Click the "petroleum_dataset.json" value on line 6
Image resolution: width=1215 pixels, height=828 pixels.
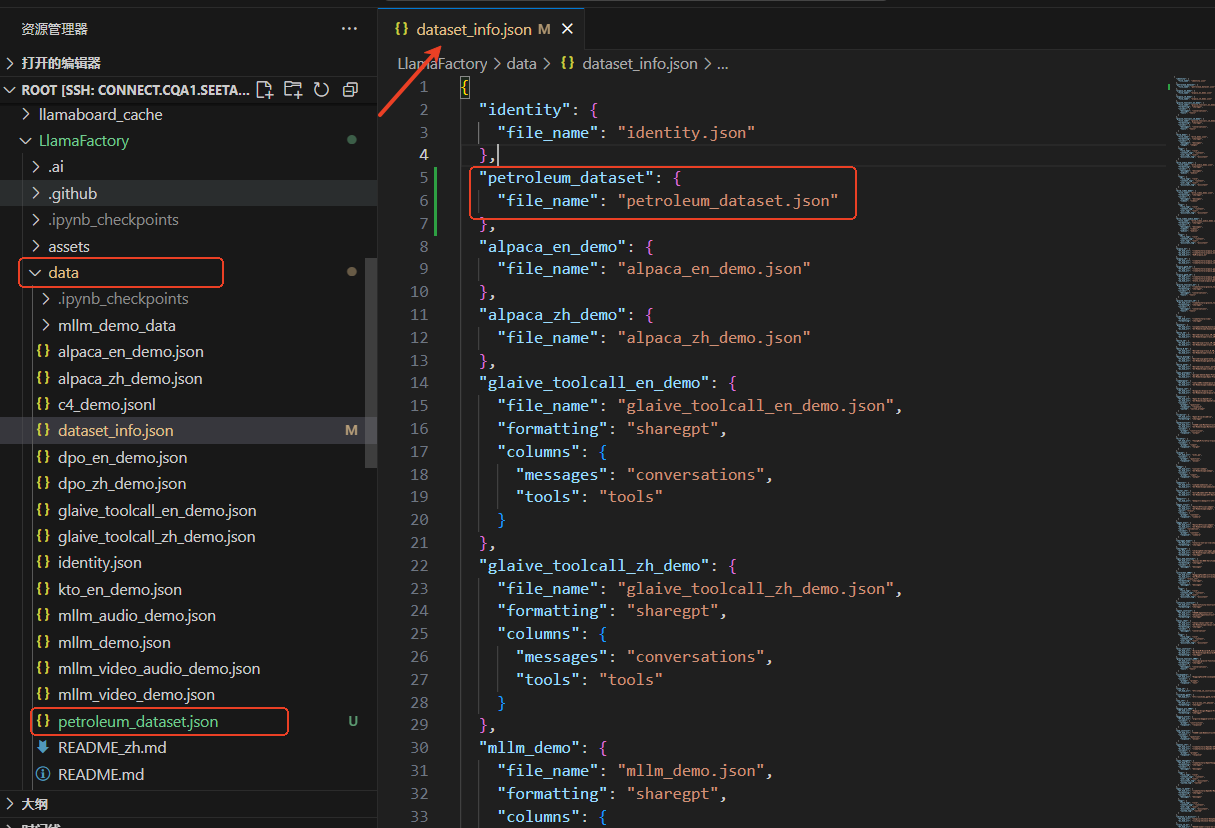[x=728, y=200]
